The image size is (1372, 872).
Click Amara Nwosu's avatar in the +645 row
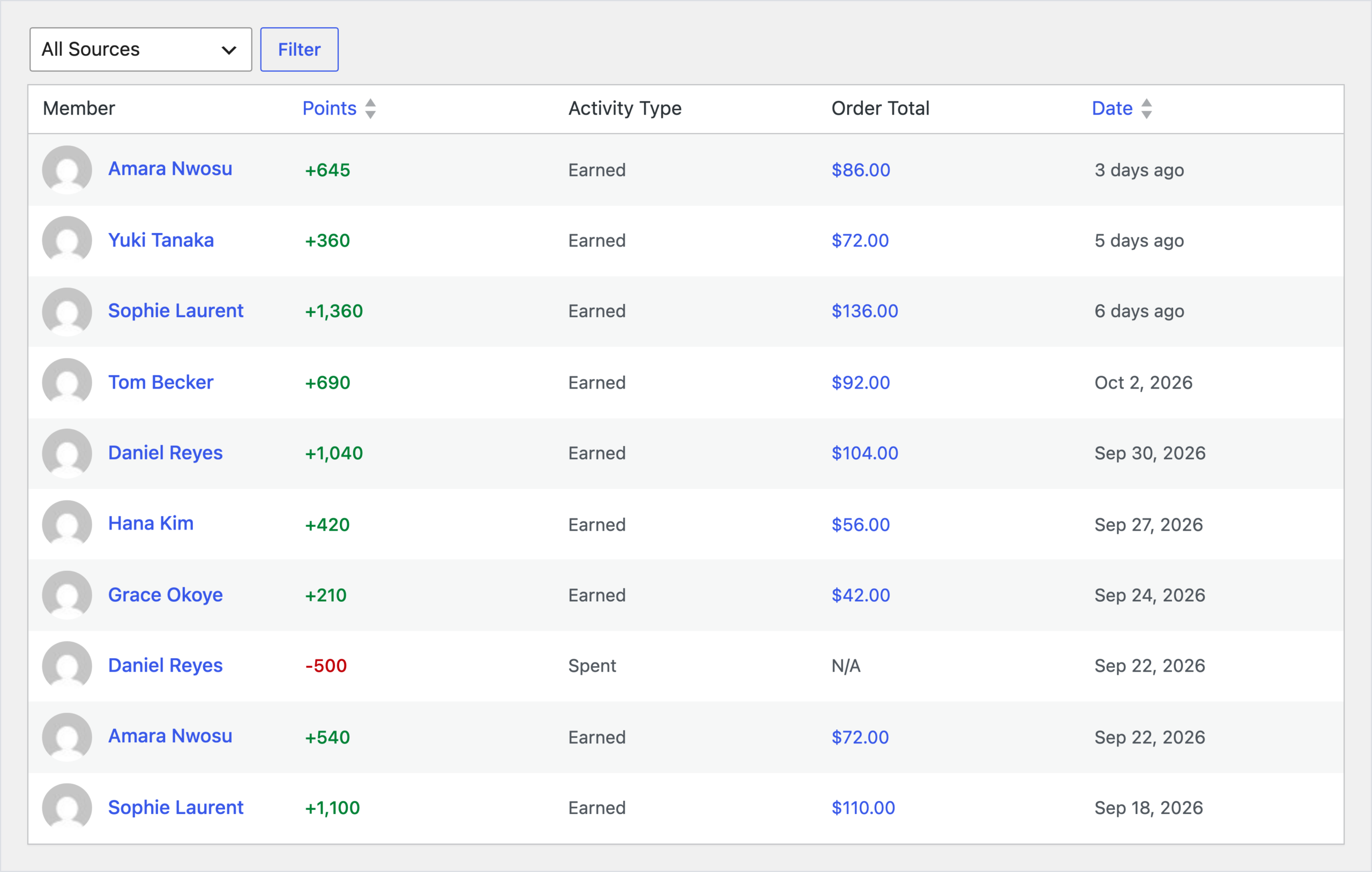(x=67, y=170)
